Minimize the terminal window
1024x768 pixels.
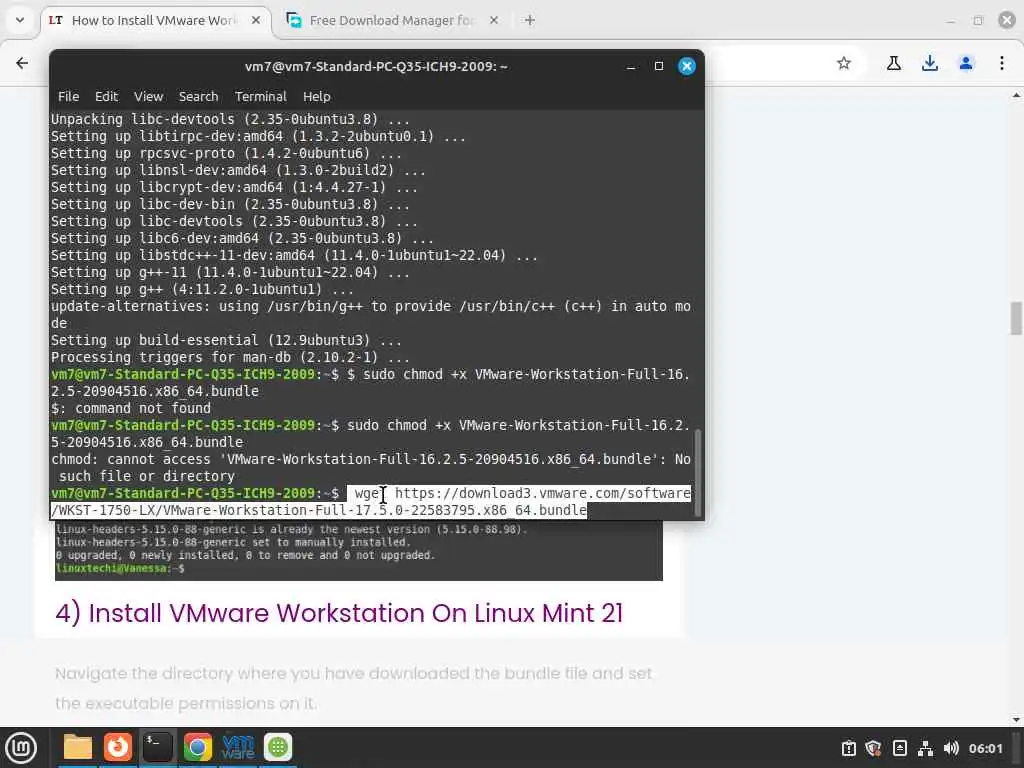pos(631,67)
